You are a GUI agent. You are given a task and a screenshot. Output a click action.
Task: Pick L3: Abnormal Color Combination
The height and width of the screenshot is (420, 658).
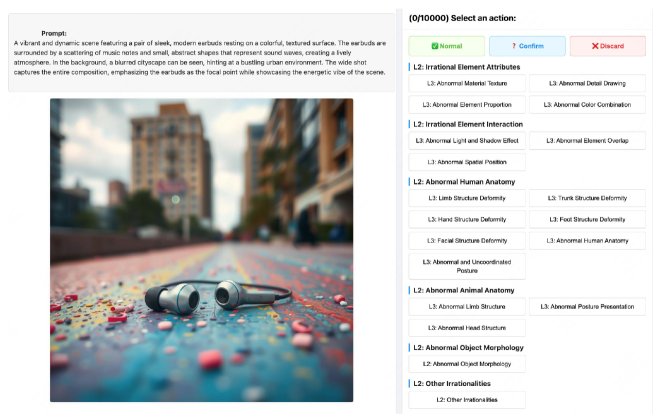[x=587, y=105]
